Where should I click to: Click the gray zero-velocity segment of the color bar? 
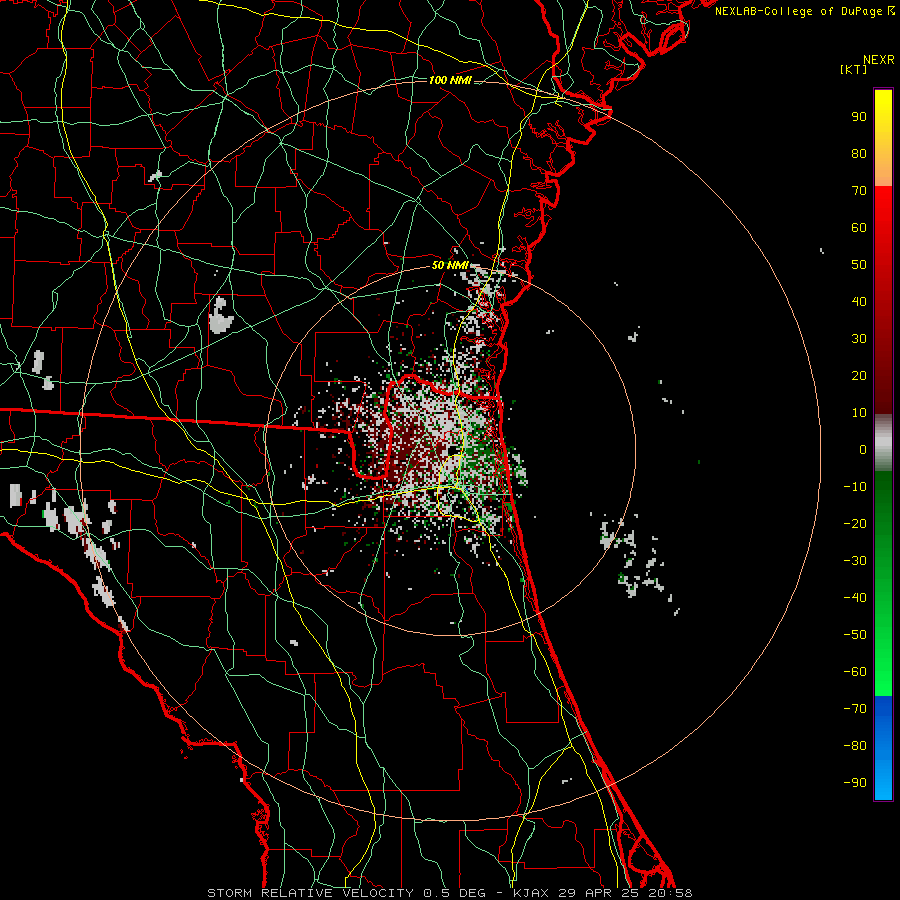(883, 443)
